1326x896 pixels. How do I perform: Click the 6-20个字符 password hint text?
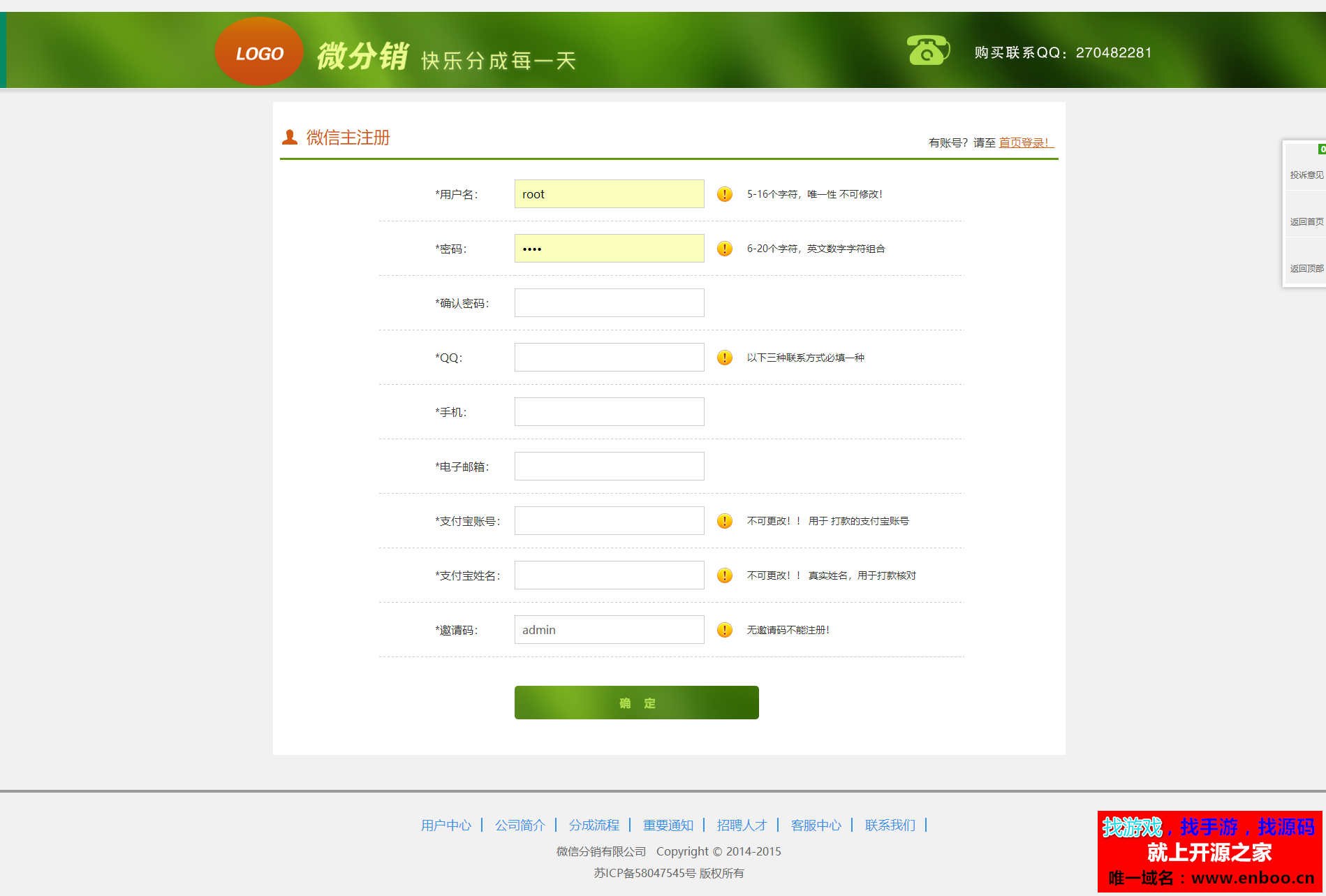[816, 249]
